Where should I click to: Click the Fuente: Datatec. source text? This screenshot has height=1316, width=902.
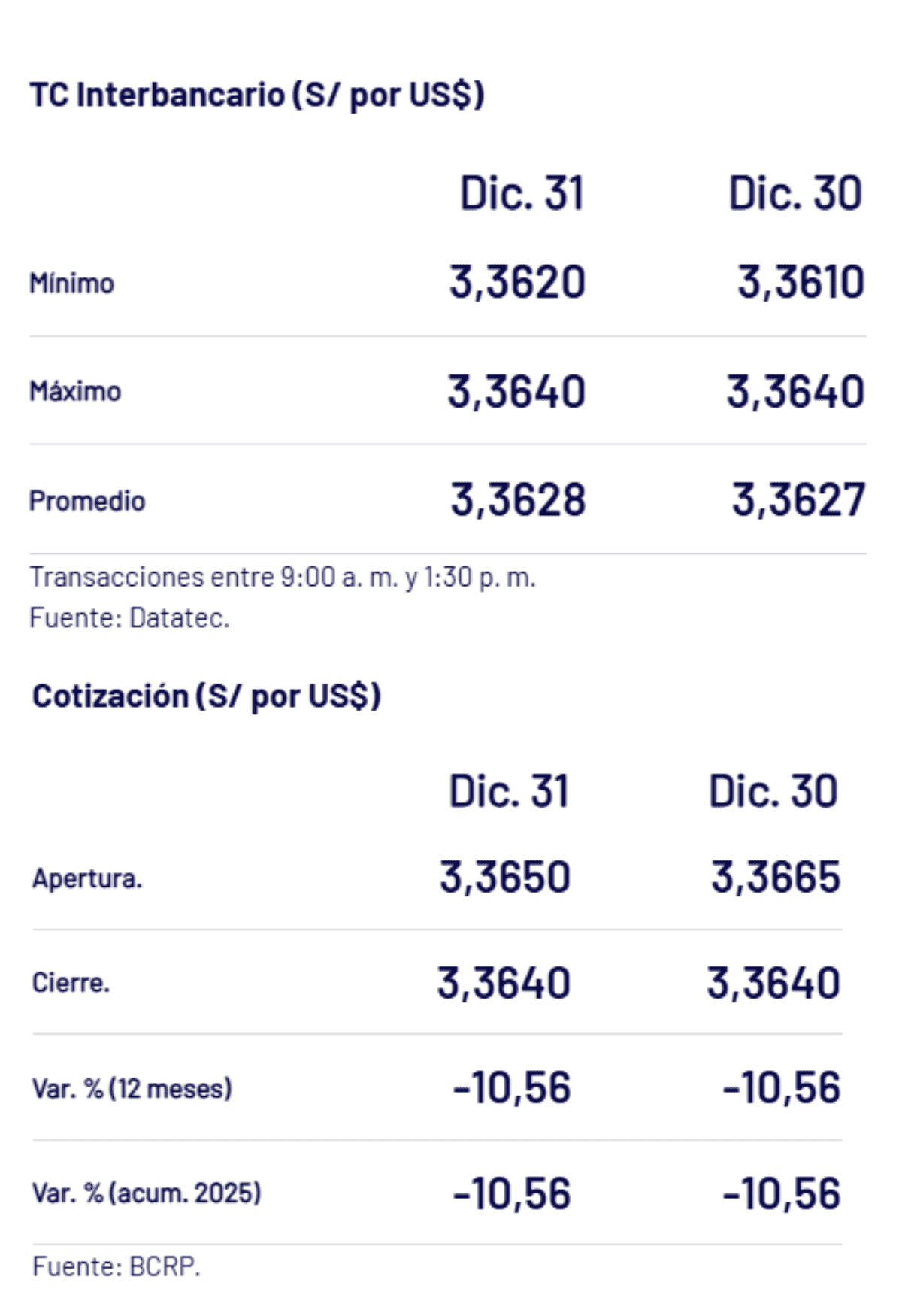tap(129, 618)
